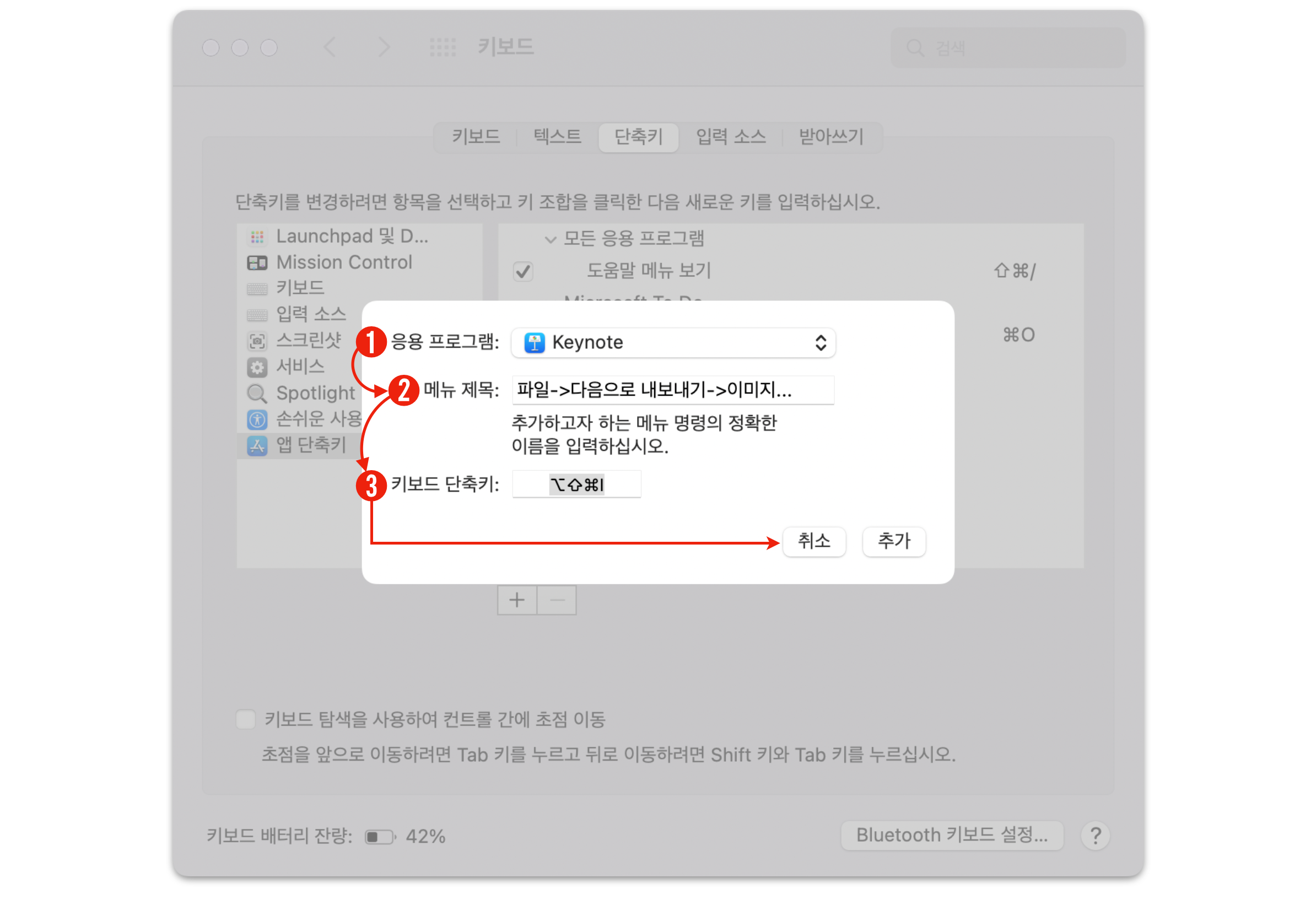The width and height of the screenshot is (1316, 905).
Task: Switch to the 입력 소스 tab
Action: click(x=730, y=137)
